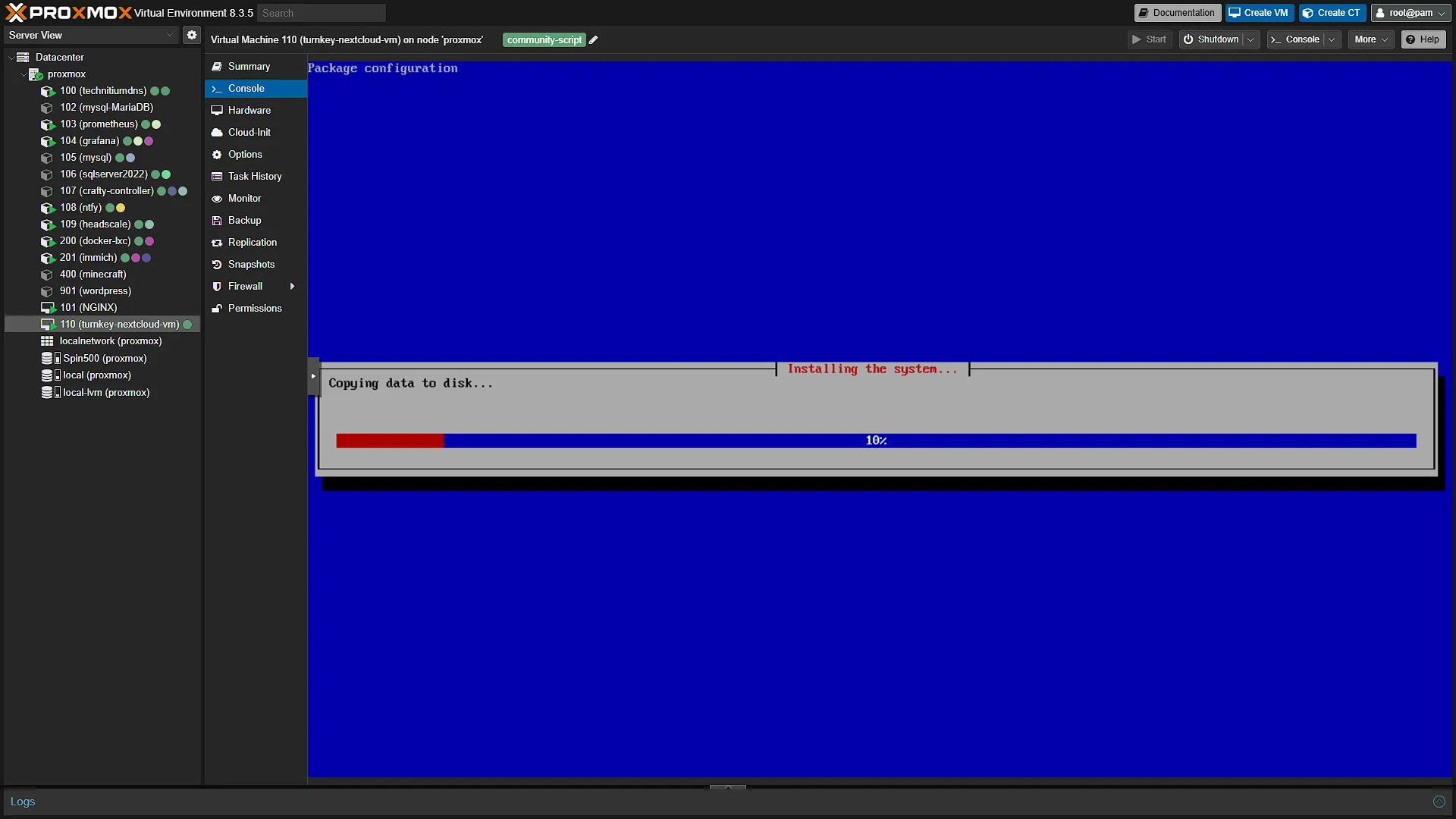Click Cloud-Init cloud icon
This screenshot has height=819, width=1456.
tap(217, 133)
